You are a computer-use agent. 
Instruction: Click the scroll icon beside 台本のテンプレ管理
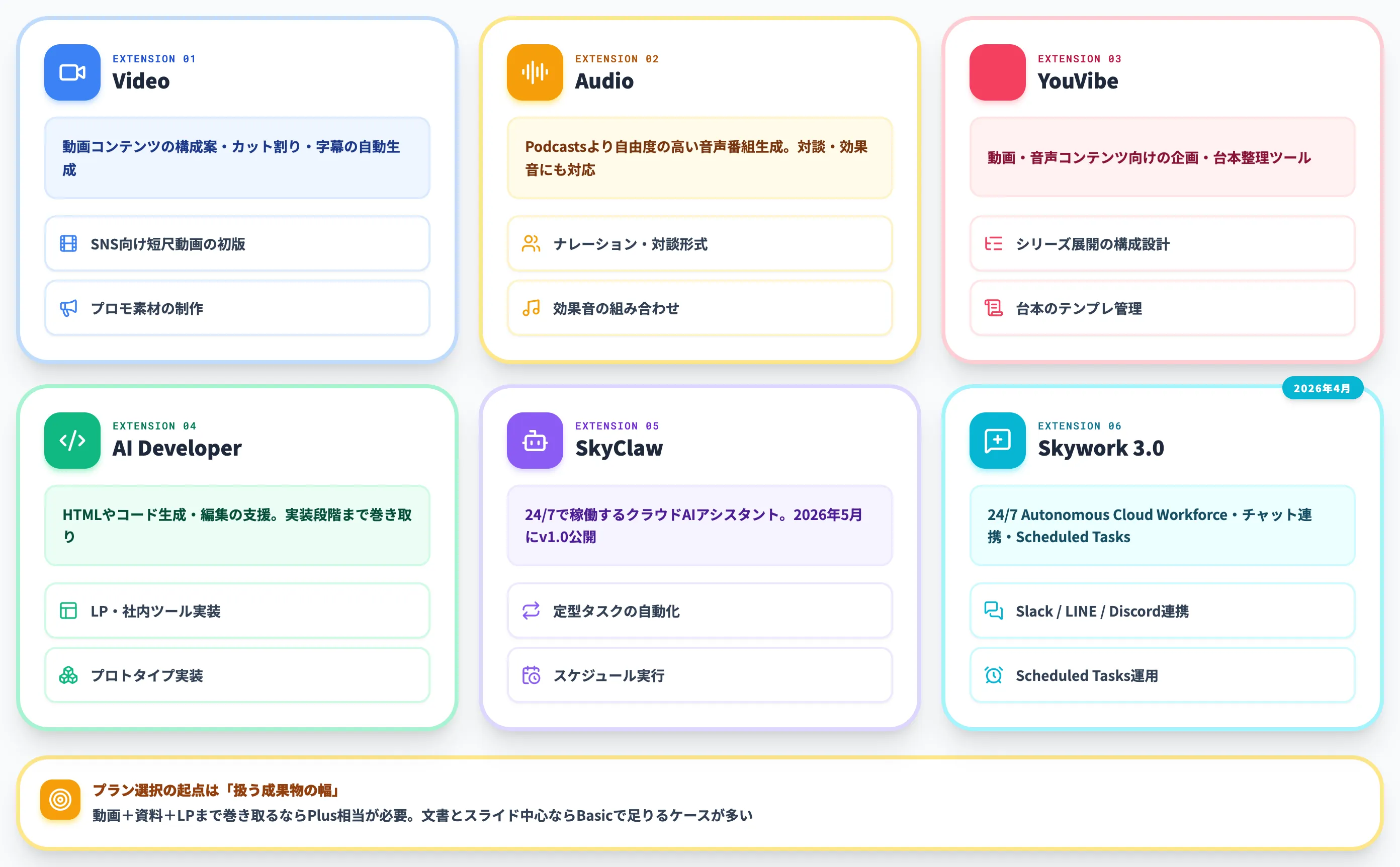pyautogui.click(x=994, y=308)
